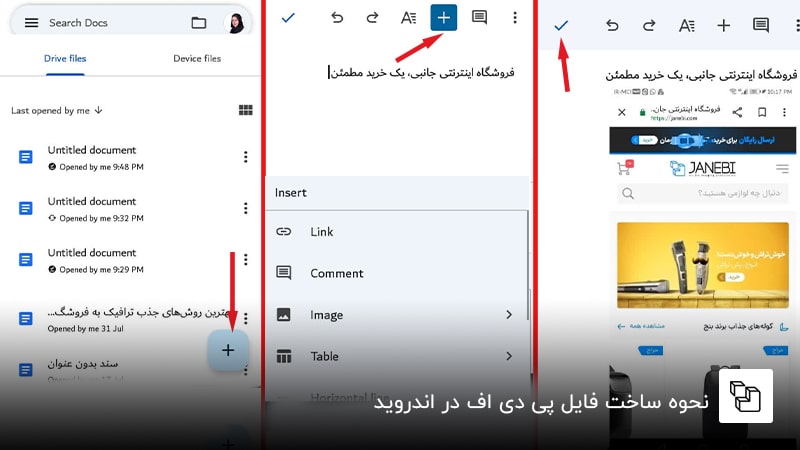Open more options for 9:29 PM document
This screenshot has width=800, height=450.
(245, 260)
